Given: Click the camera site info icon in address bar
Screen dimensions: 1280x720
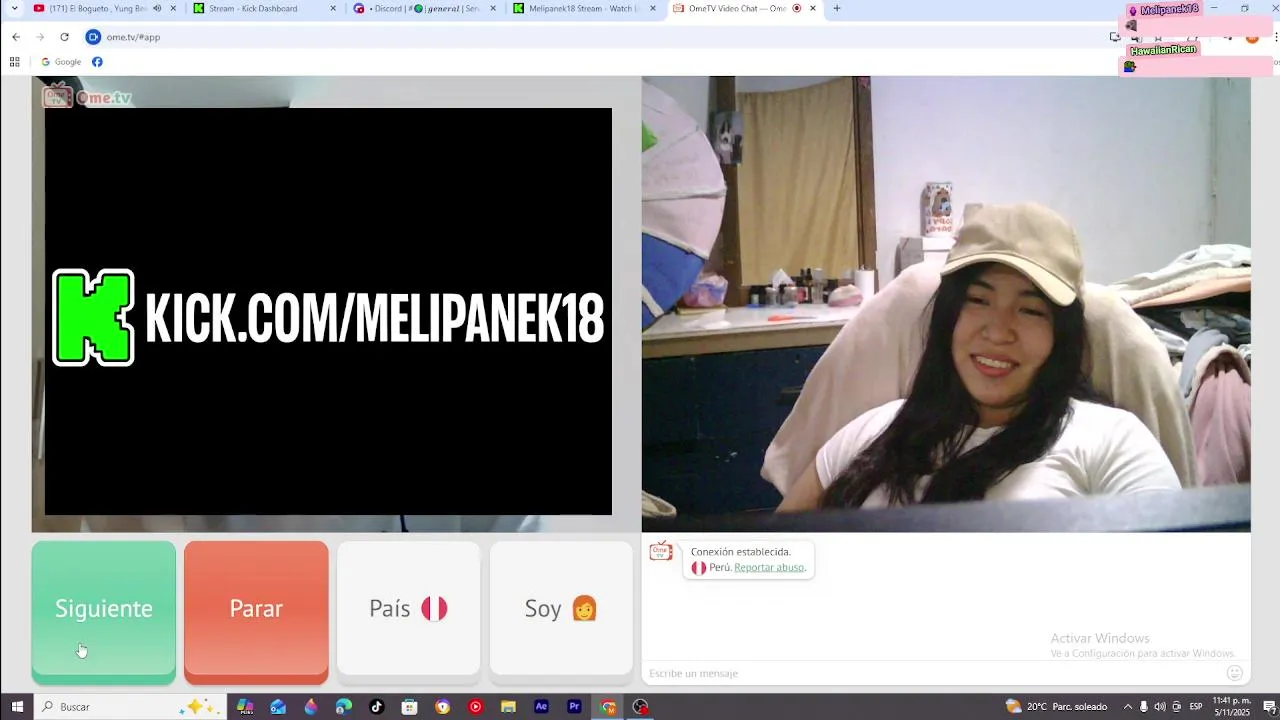Looking at the screenshot, I should (93, 37).
